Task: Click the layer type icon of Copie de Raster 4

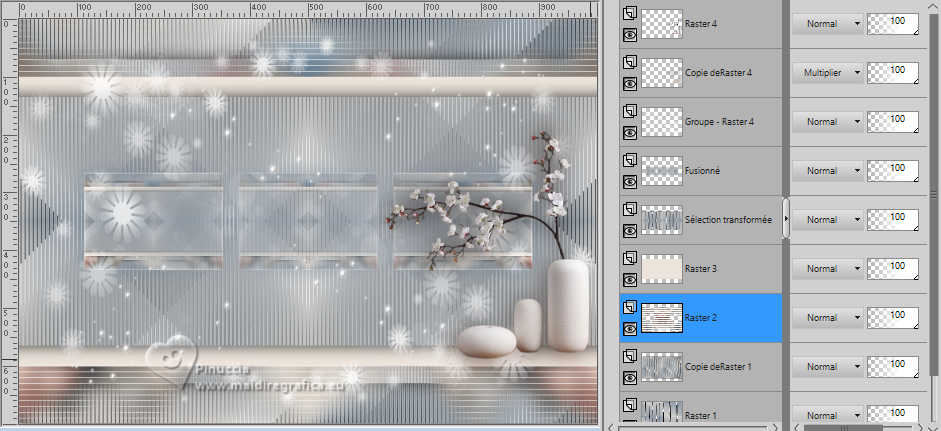Action: 630,62
